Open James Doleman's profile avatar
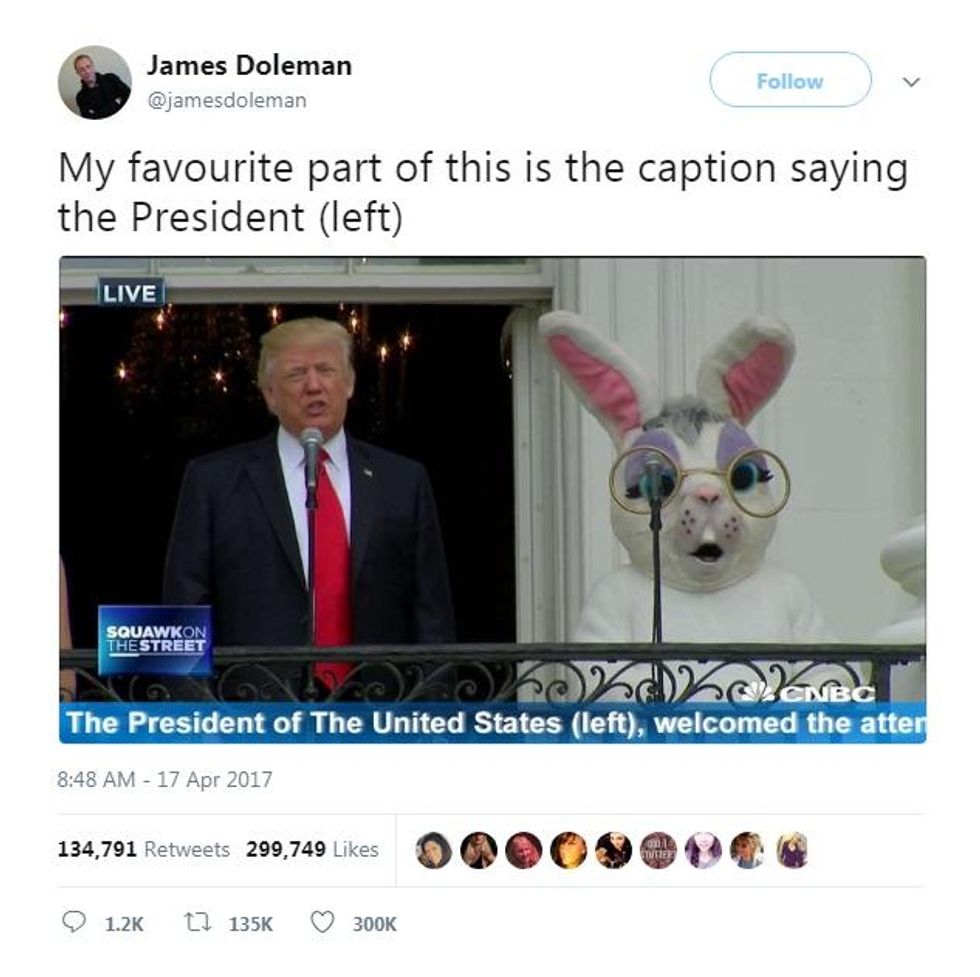The height and width of the screenshot is (977, 980). [x=95, y=82]
